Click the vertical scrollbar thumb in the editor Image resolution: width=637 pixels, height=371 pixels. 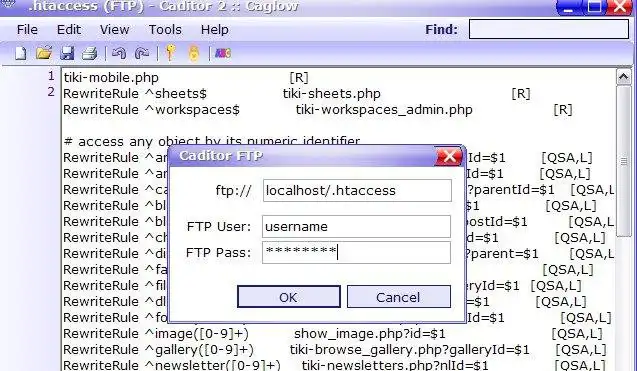pos(624,161)
